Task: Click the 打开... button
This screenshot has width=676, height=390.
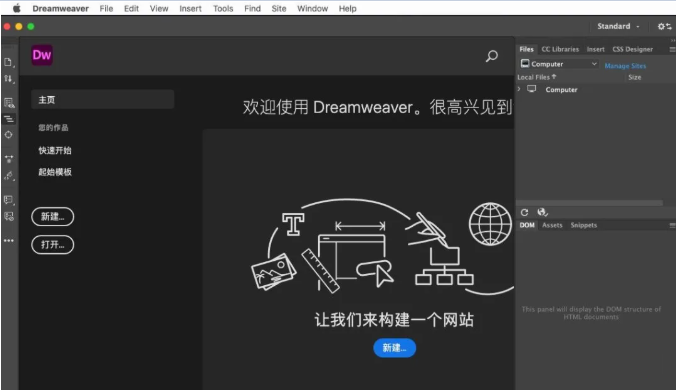Action: coord(53,245)
